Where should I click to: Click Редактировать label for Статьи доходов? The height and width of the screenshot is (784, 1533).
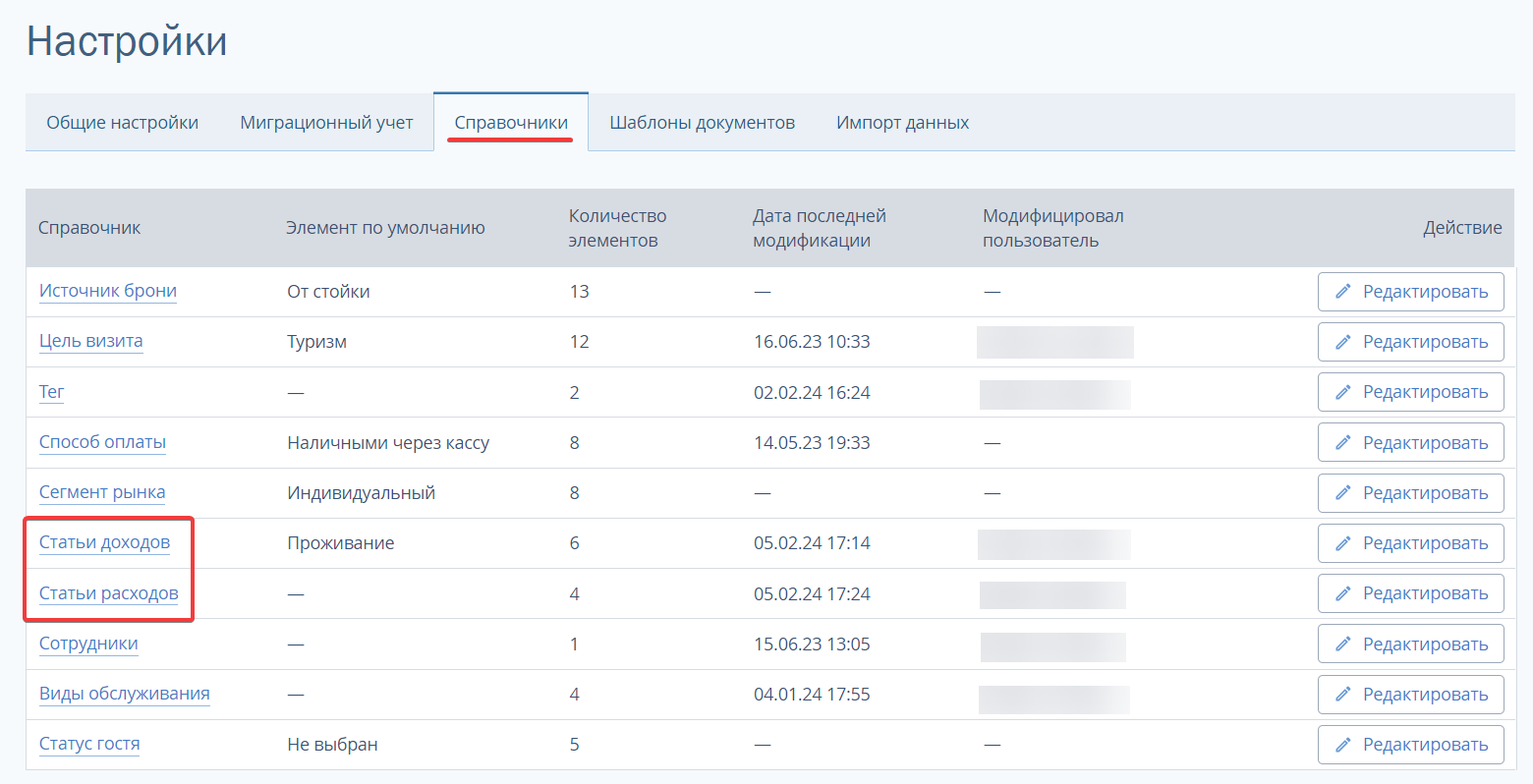[1425, 543]
